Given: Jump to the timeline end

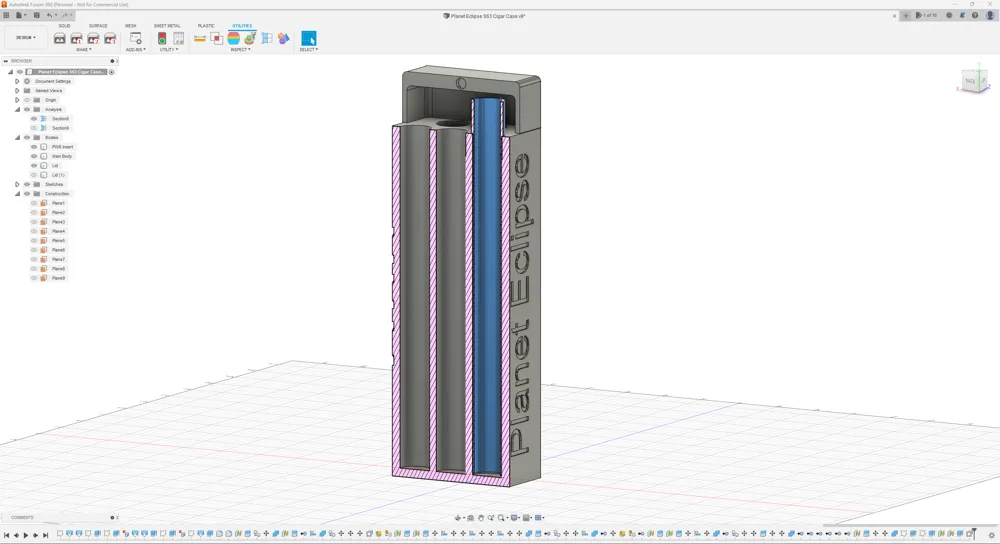Looking at the screenshot, I should click(45, 536).
